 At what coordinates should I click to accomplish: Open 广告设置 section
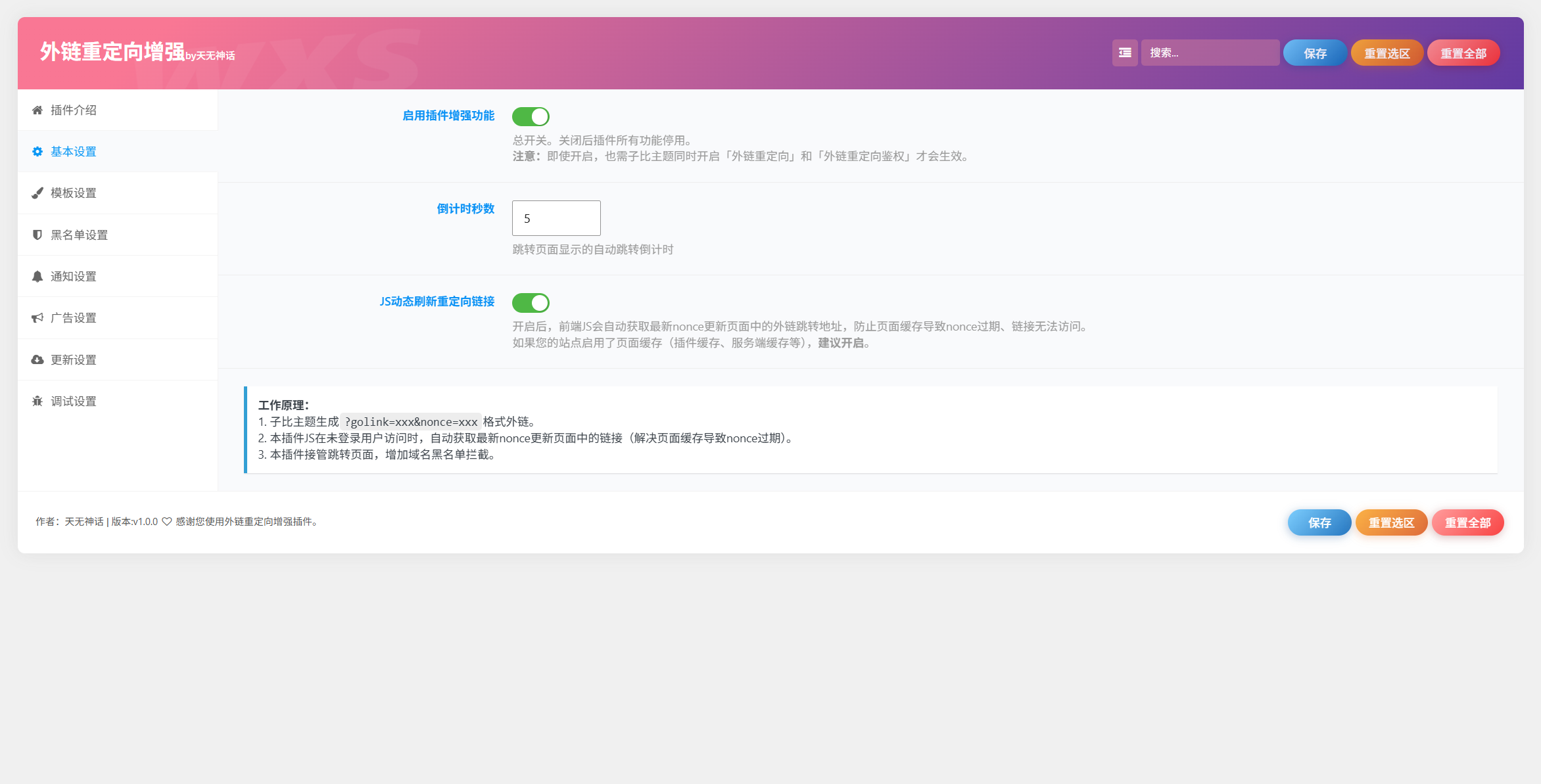[118, 318]
